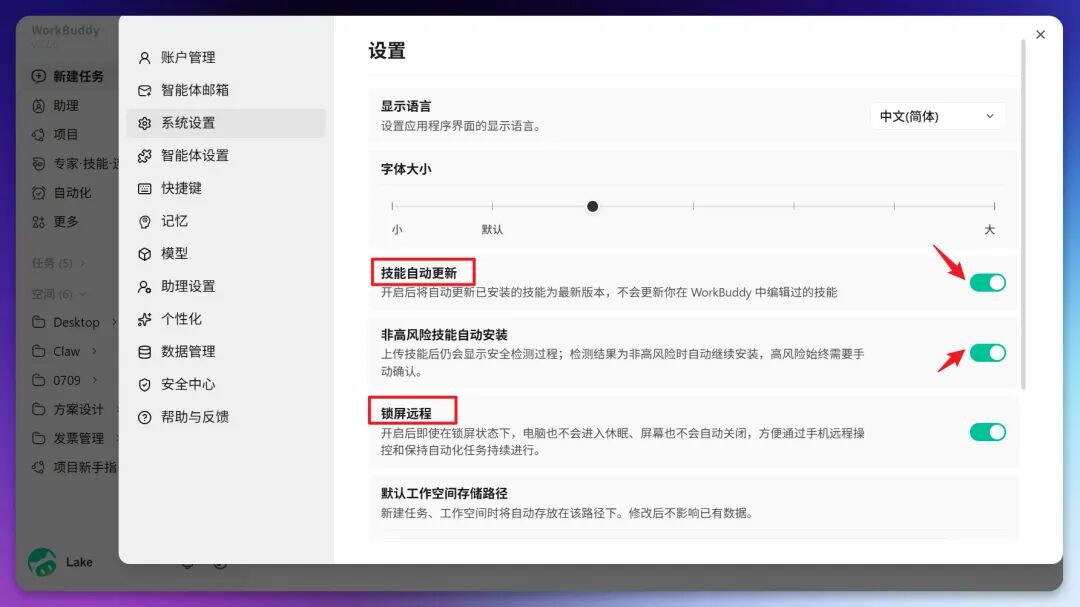The height and width of the screenshot is (607, 1080).
Task: Click the 设置 heading text
Action: 387,51
